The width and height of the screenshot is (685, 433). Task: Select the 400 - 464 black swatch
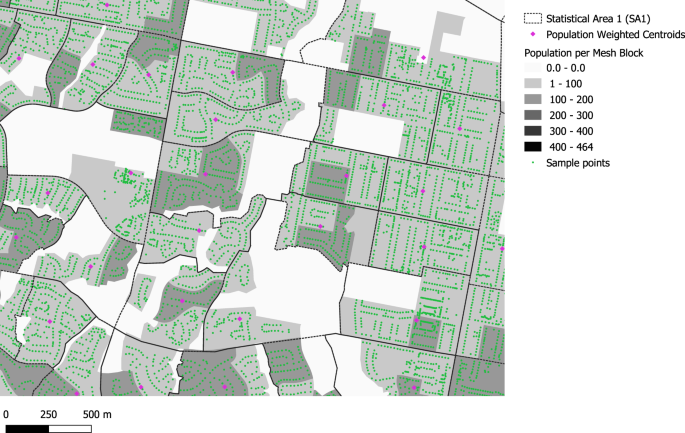coord(533,147)
